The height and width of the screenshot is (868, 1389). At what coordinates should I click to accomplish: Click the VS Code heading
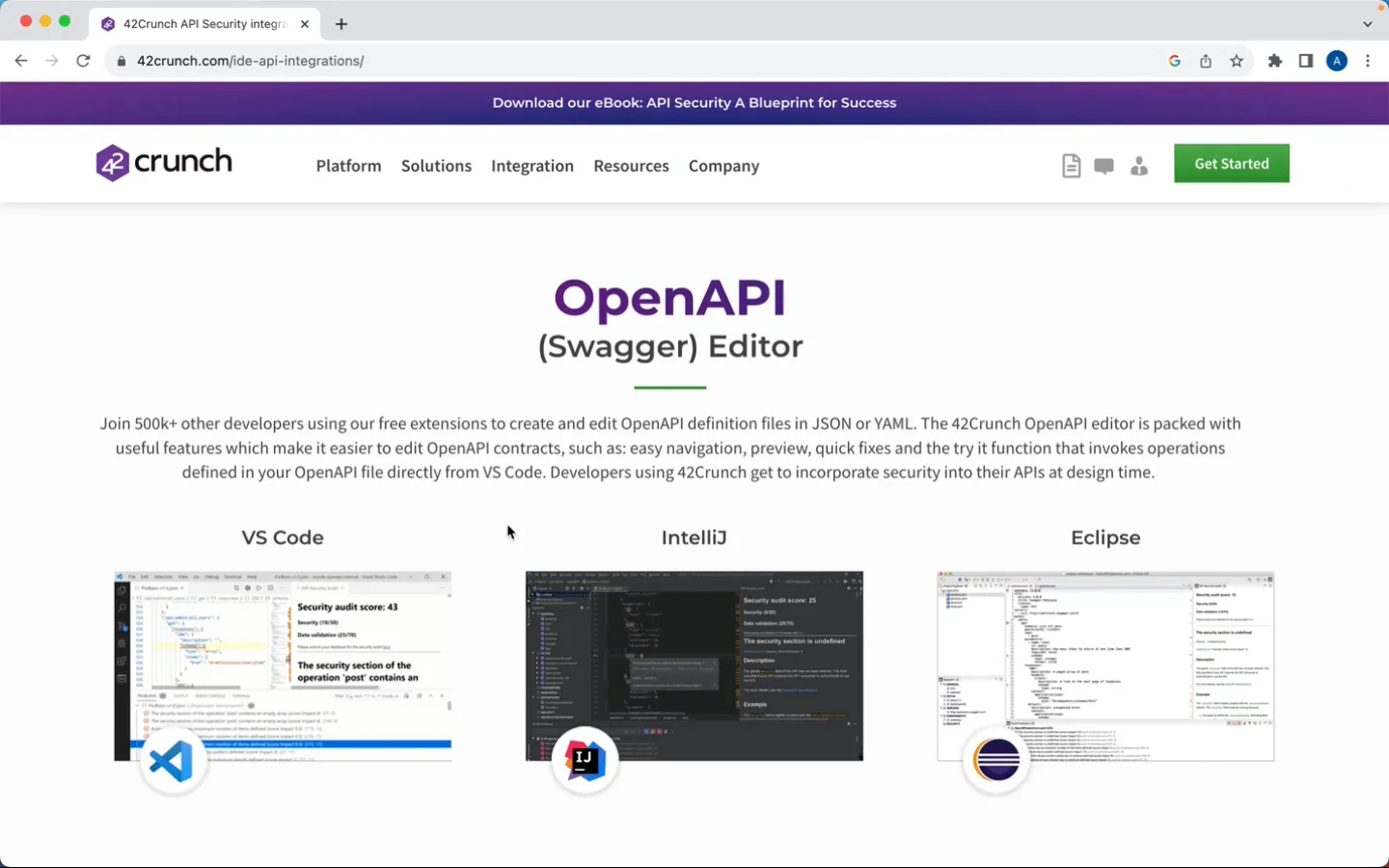pos(283,538)
